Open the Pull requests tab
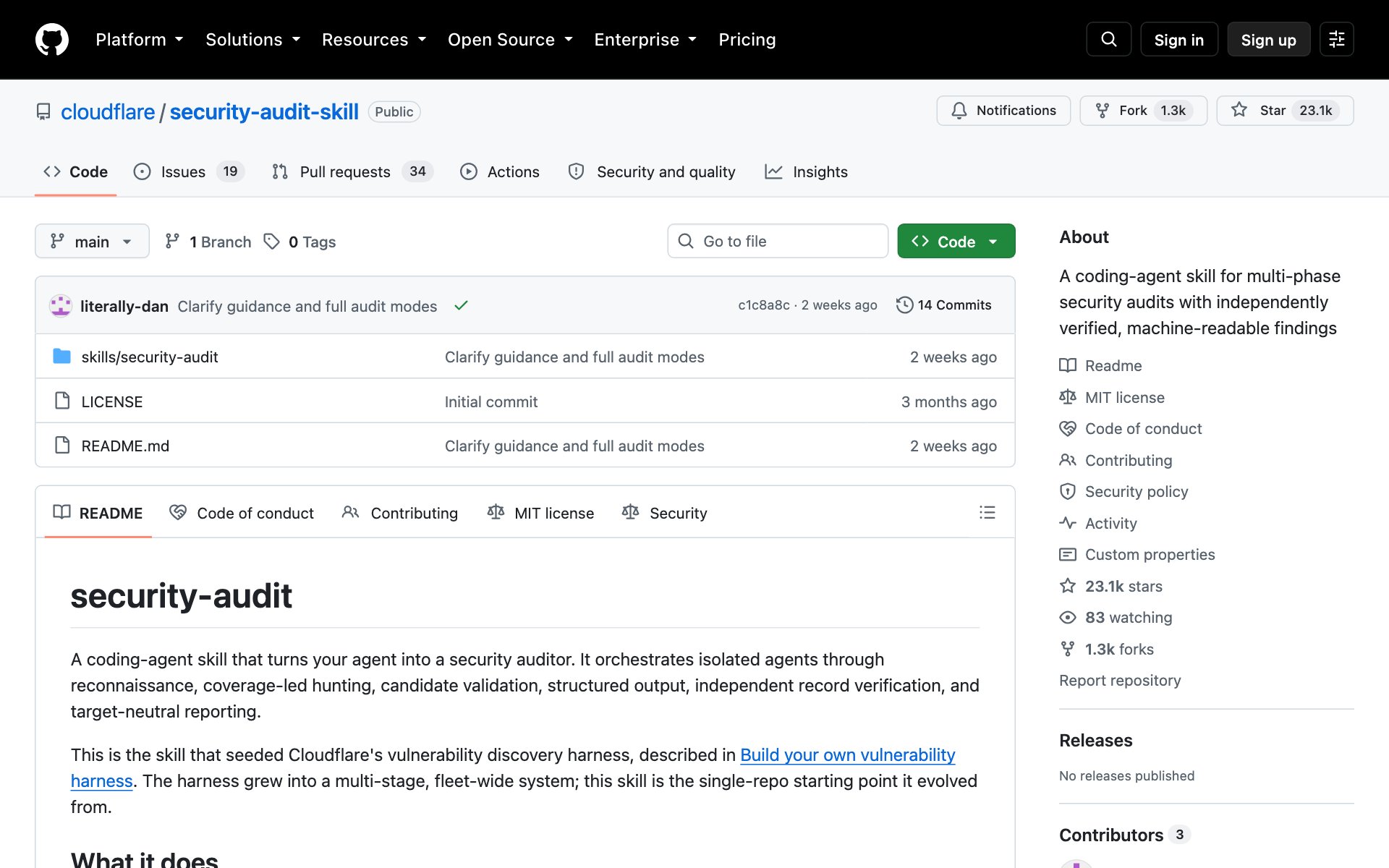1389x868 pixels. tap(352, 171)
